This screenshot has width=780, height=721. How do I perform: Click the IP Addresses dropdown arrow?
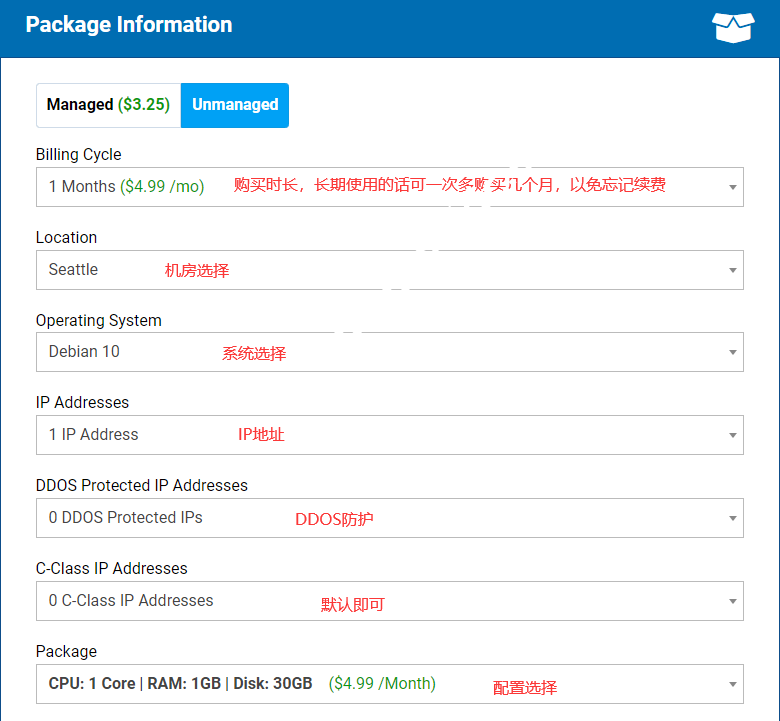tap(733, 435)
